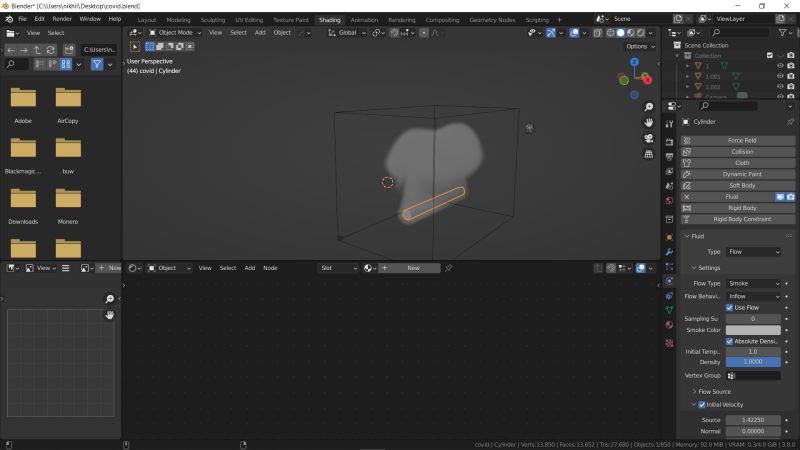Toggle X-ray view in viewport header

[x=597, y=33]
